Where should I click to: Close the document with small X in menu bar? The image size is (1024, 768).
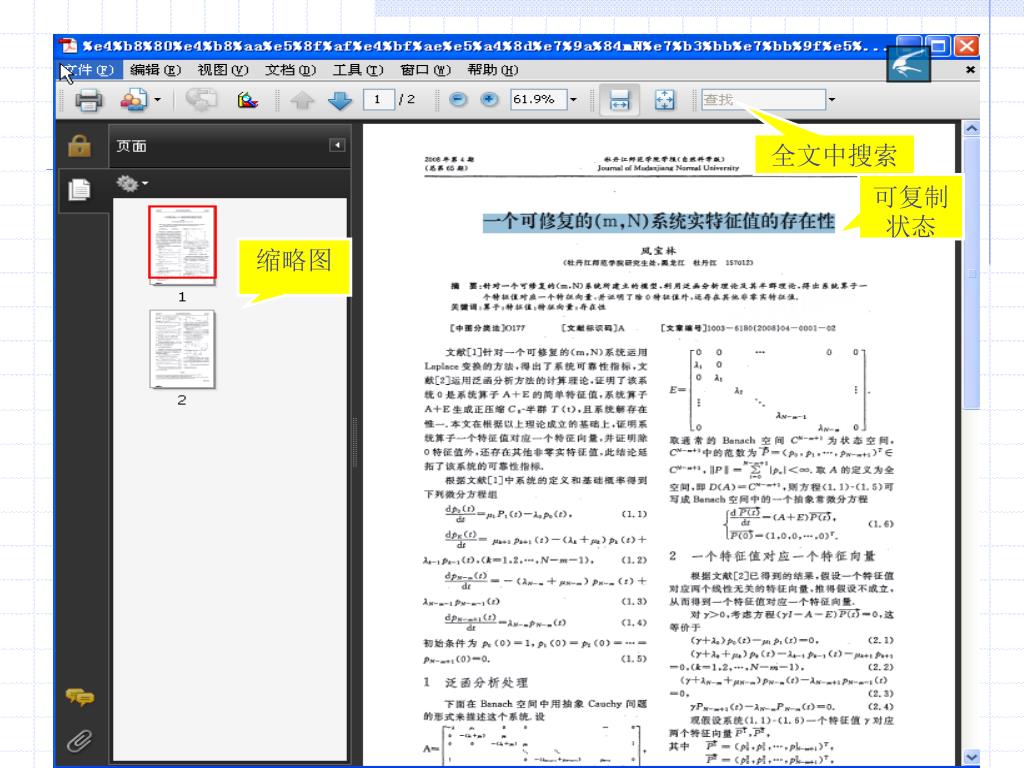click(970, 69)
